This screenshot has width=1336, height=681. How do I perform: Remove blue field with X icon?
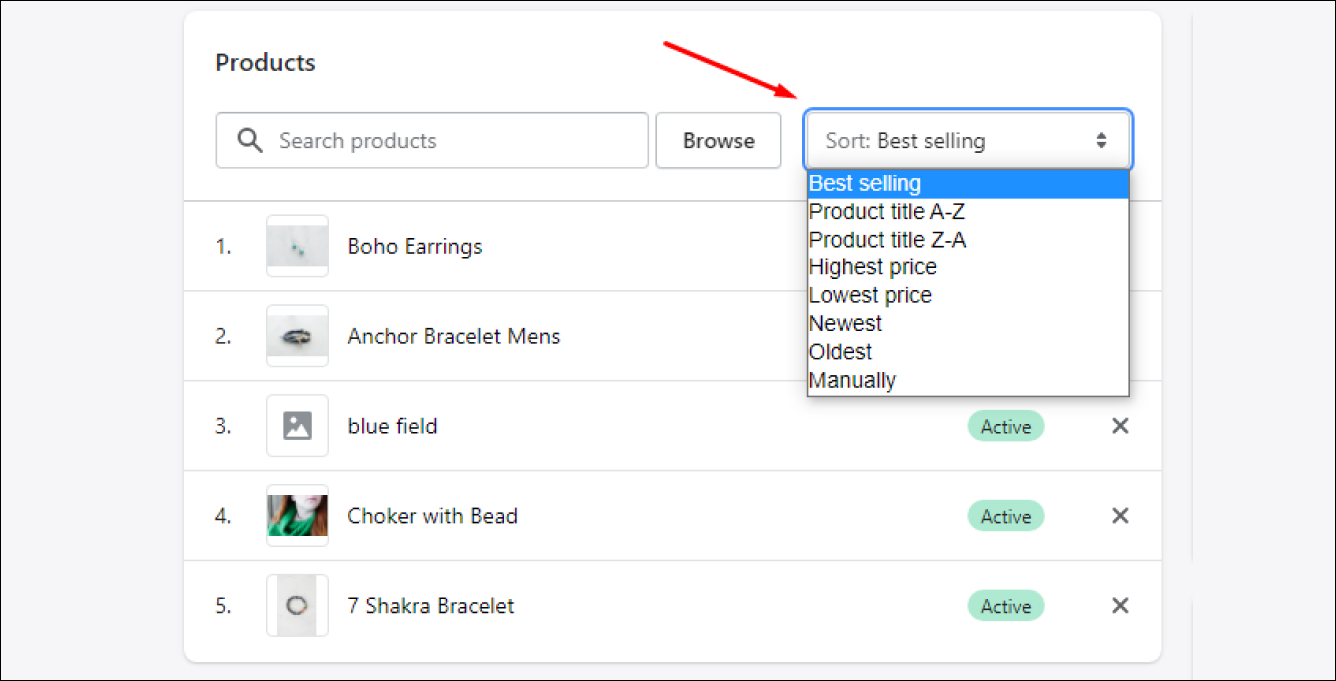[1120, 426]
